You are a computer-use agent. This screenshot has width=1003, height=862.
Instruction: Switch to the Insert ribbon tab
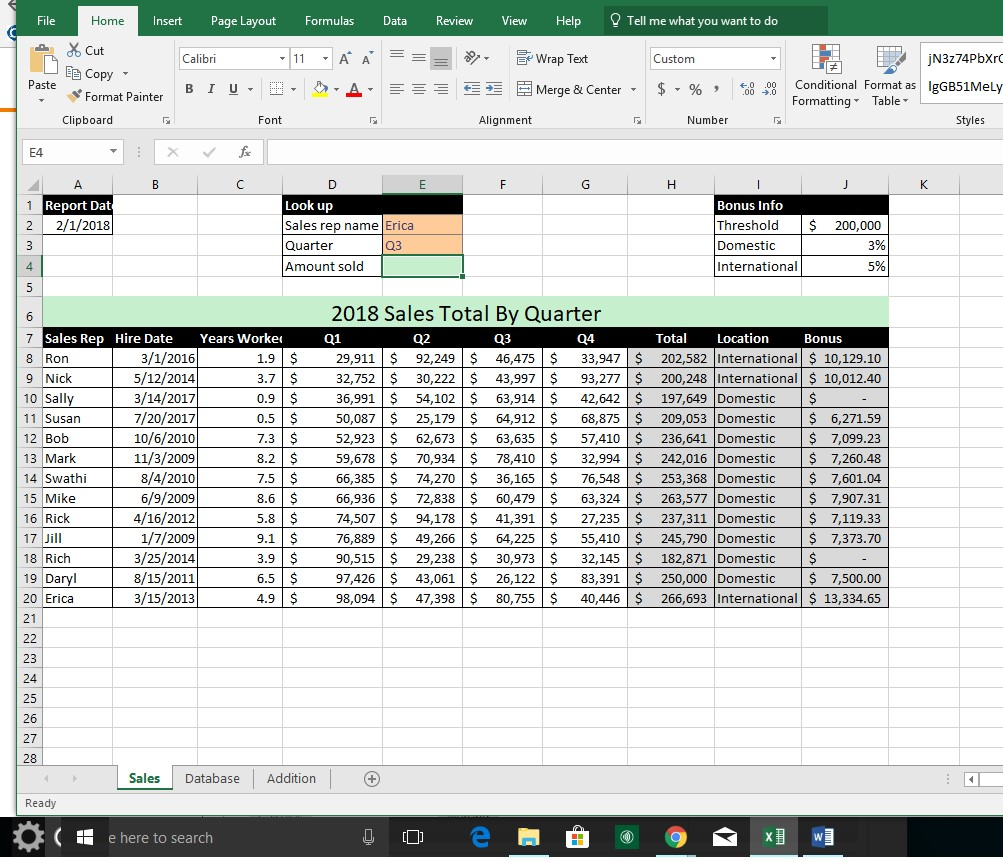pyautogui.click(x=167, y=19)
